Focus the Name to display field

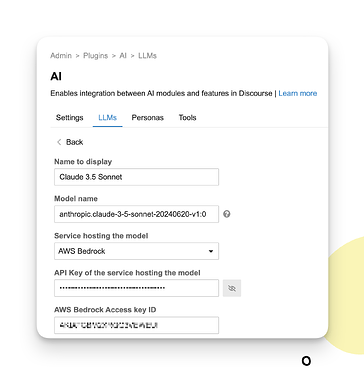tap(136, 177)
